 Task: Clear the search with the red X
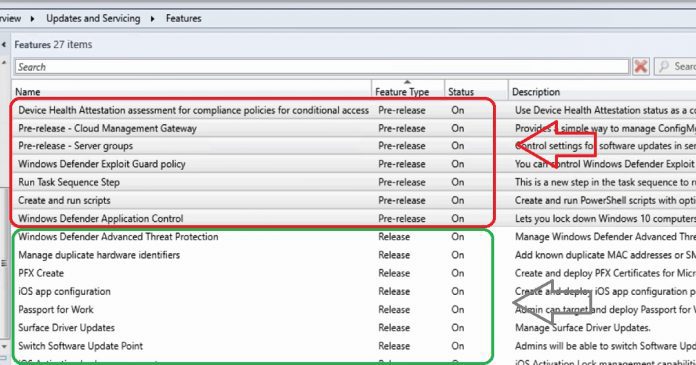641,67
